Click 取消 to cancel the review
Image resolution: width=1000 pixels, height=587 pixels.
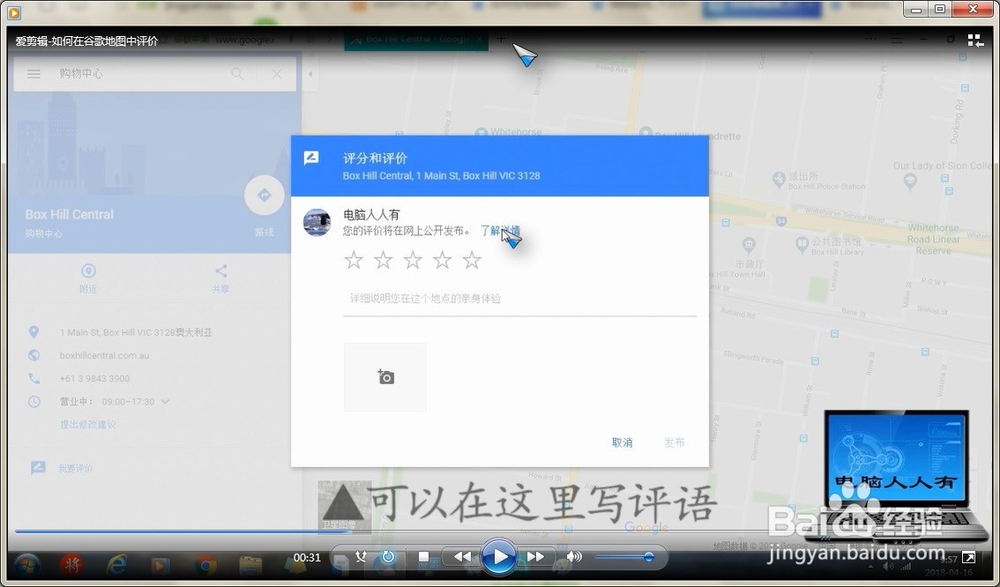coord(622,442)
